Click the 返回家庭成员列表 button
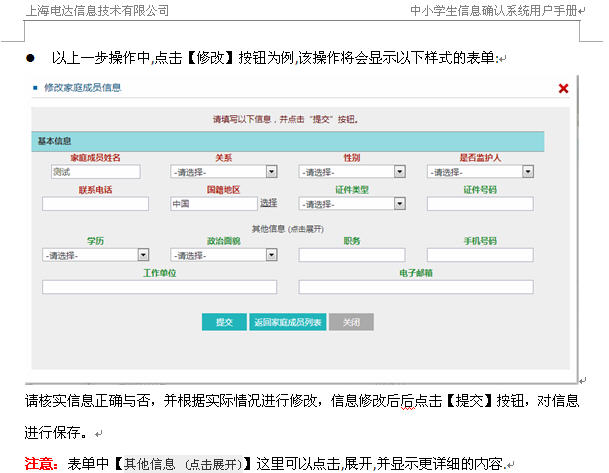 [x=287, y=323]
